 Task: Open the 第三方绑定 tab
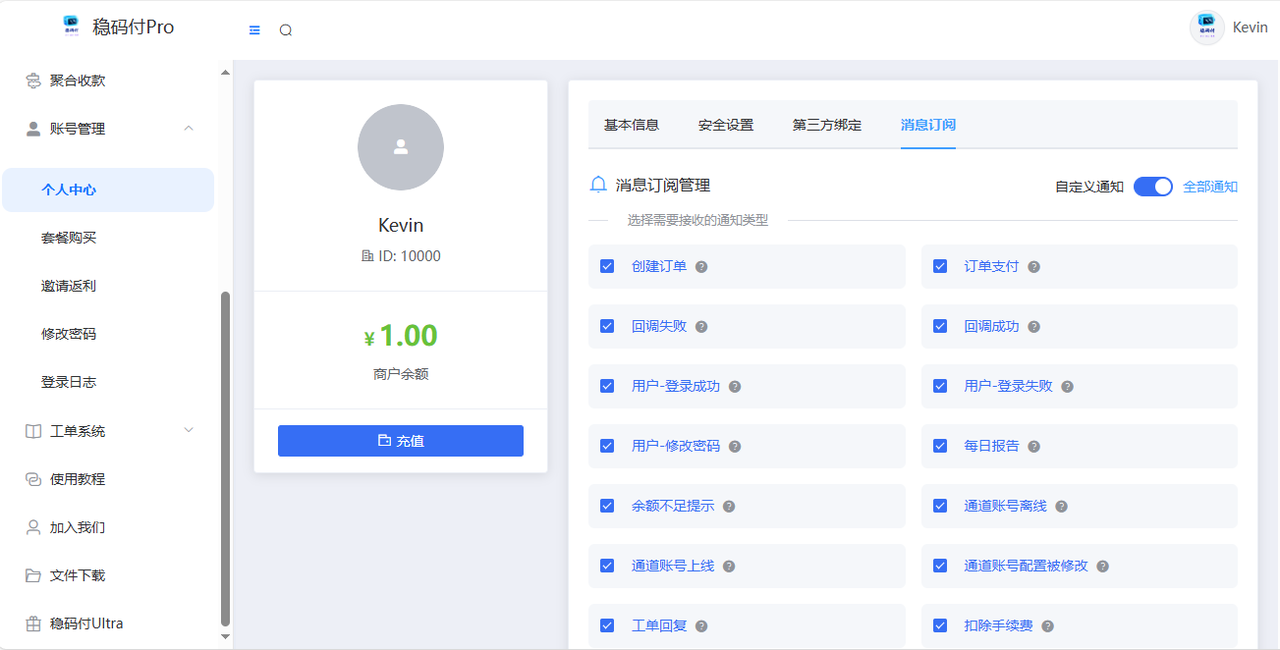click(x=827, y=125)
